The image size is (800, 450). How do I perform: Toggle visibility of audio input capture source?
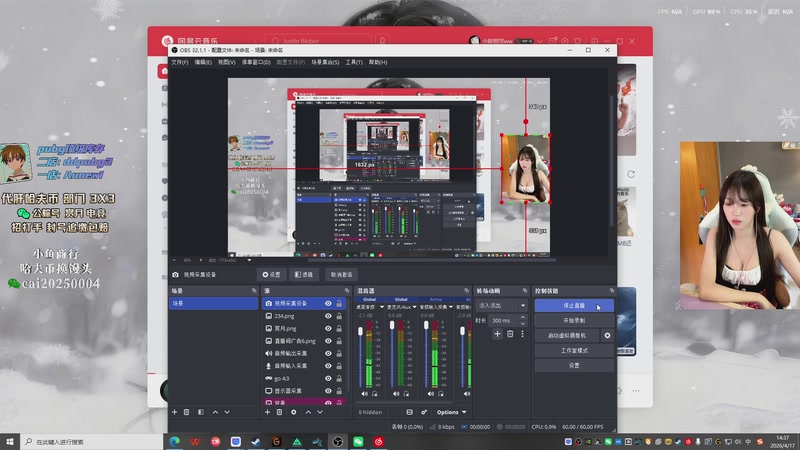(x=328, y=366)
